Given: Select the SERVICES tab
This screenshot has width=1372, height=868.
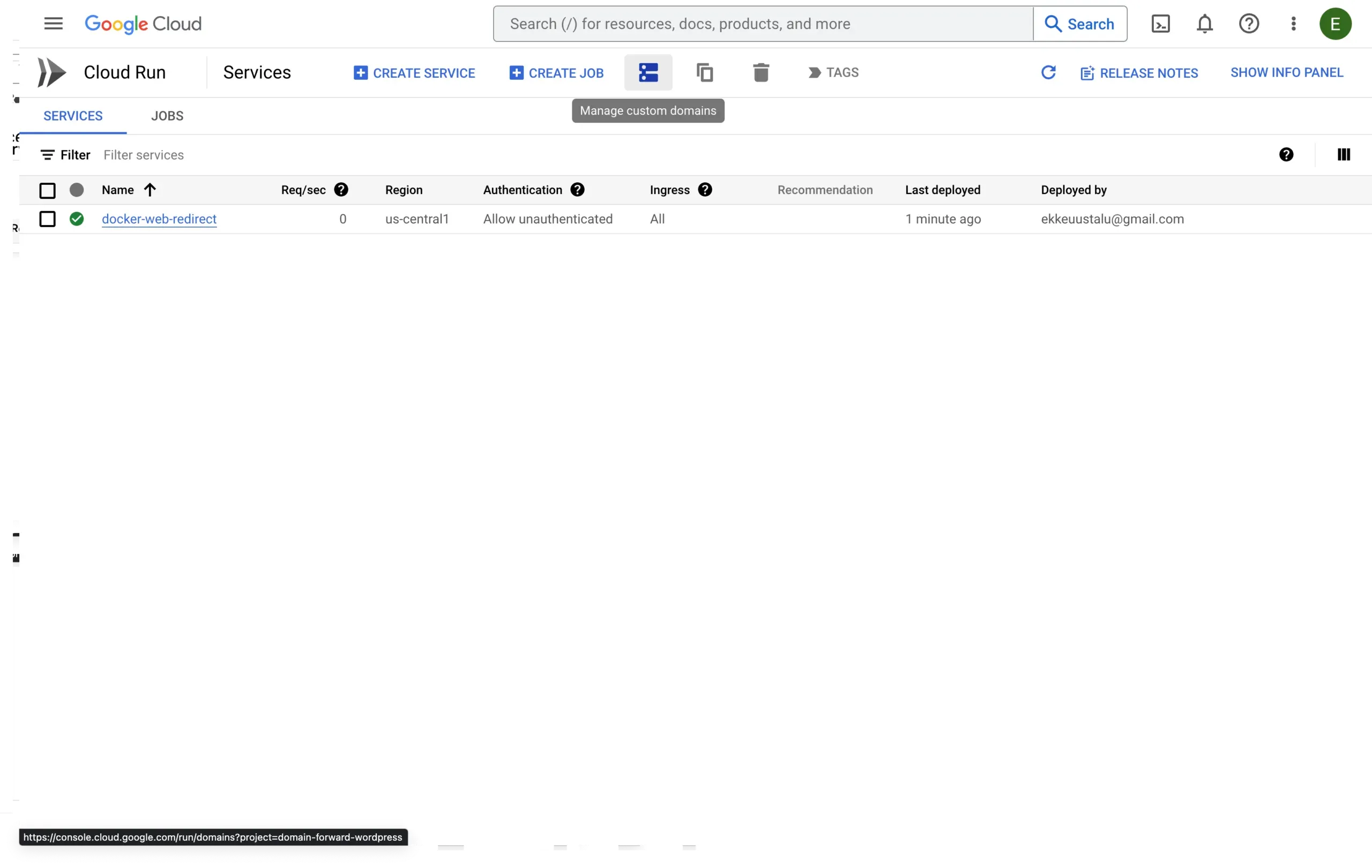Looking at the screenshot, I should [73, 116].
